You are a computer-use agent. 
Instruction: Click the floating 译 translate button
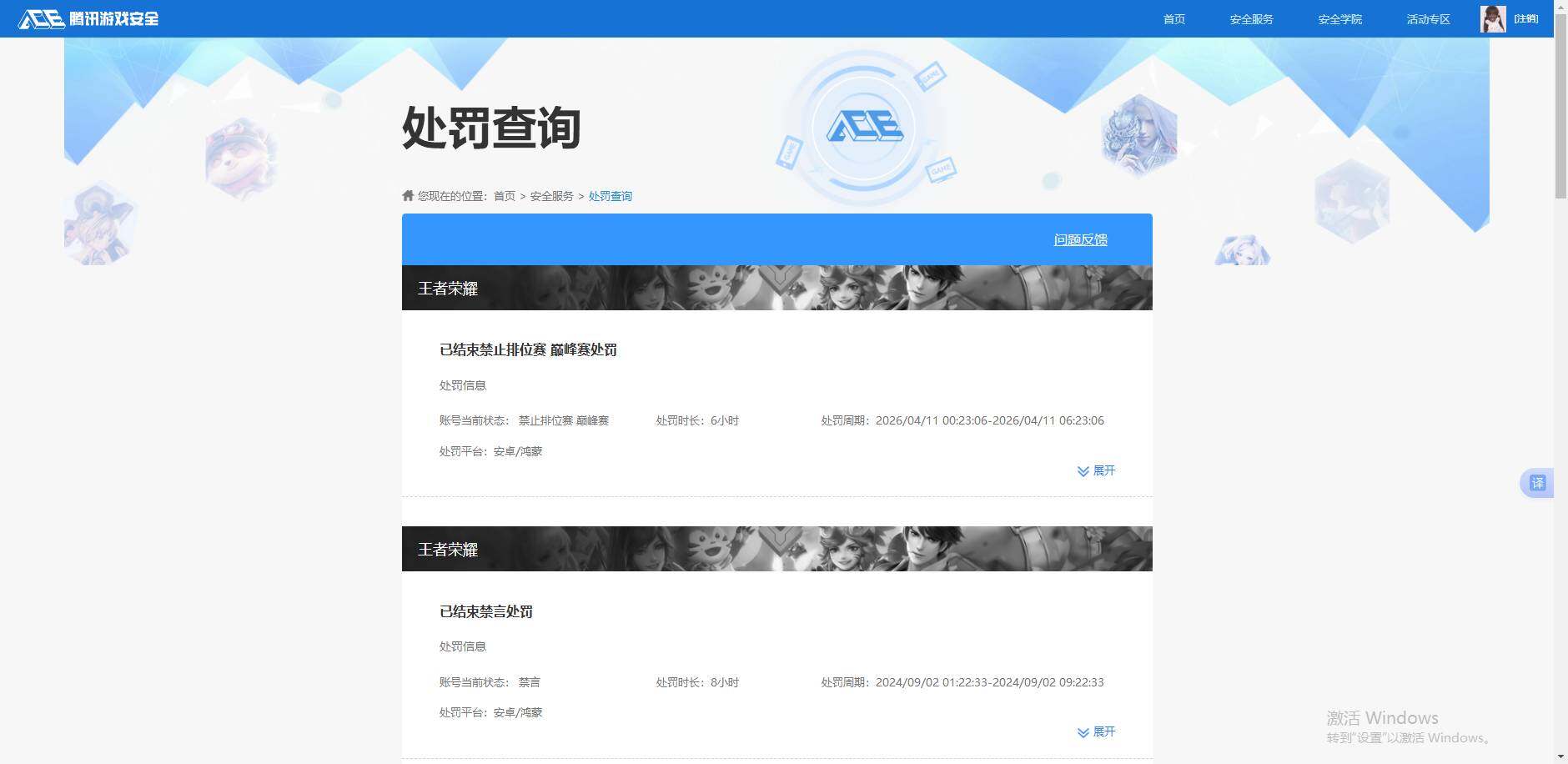pos(1537,482)
